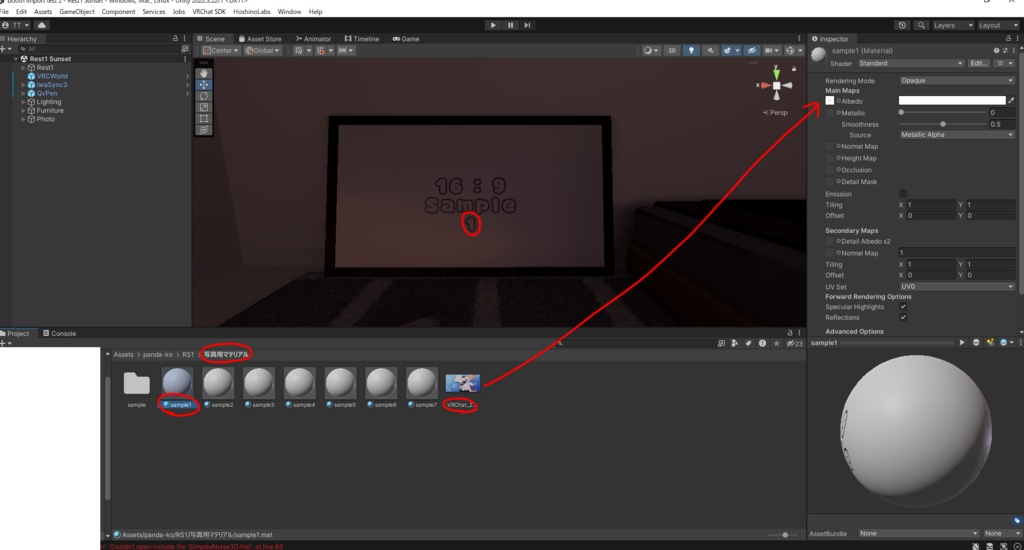Screen dimensions: 1024x550
Task: Click the Pause button in top toolbar
Action: (x=510, y=25)
